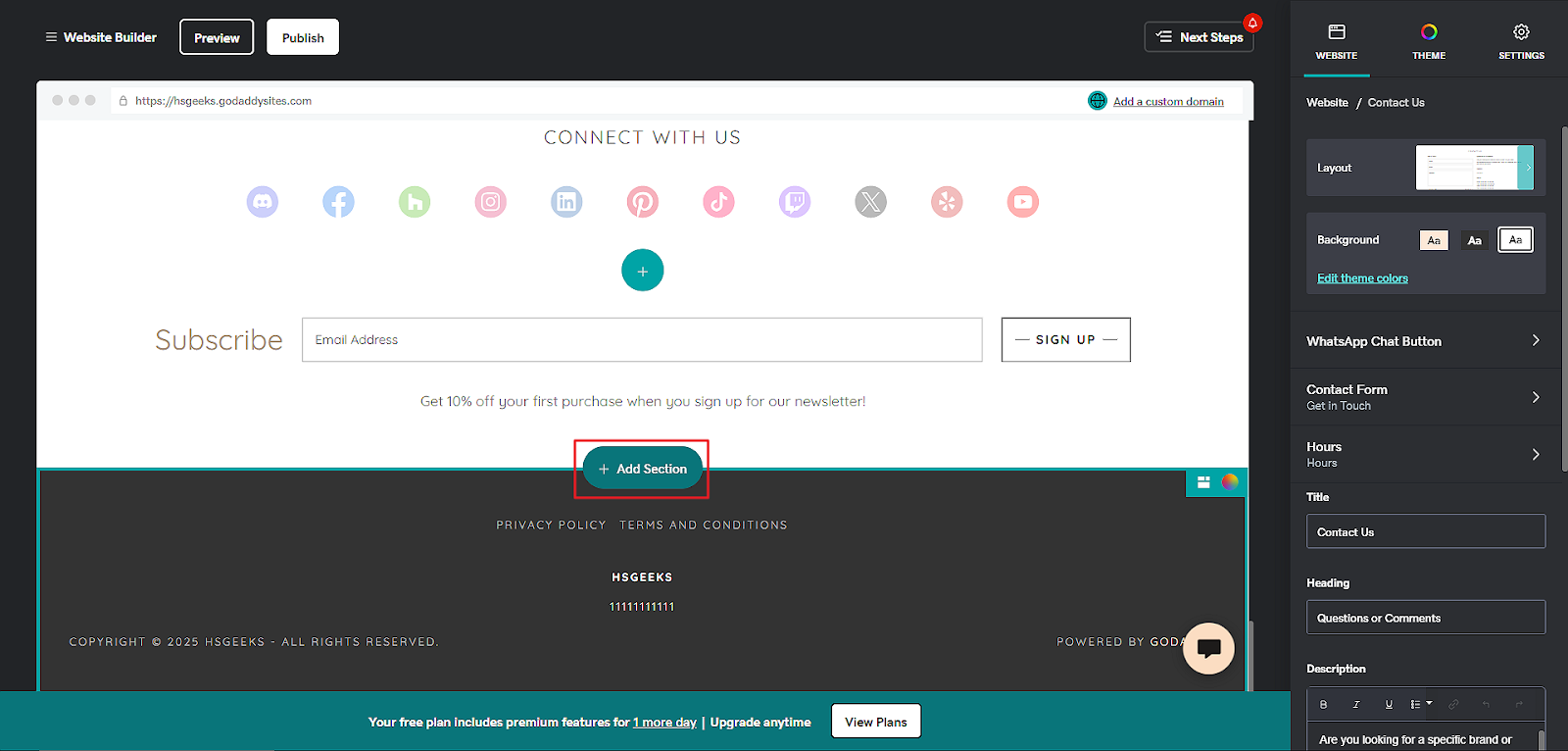Click the Title input field
1568x751 pixels.
1426,531
